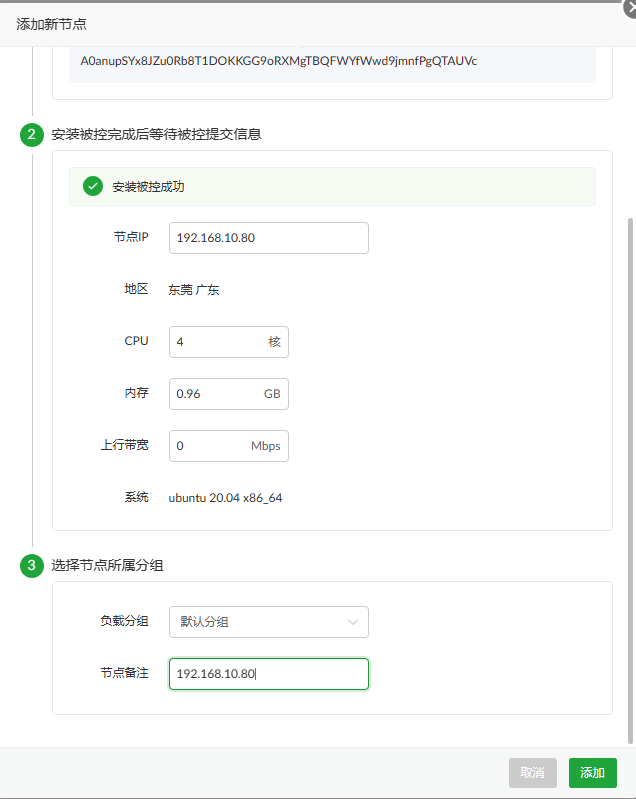Click the 内存 GB input field
The height and width of the screenshot is (799, 636).
229,394
